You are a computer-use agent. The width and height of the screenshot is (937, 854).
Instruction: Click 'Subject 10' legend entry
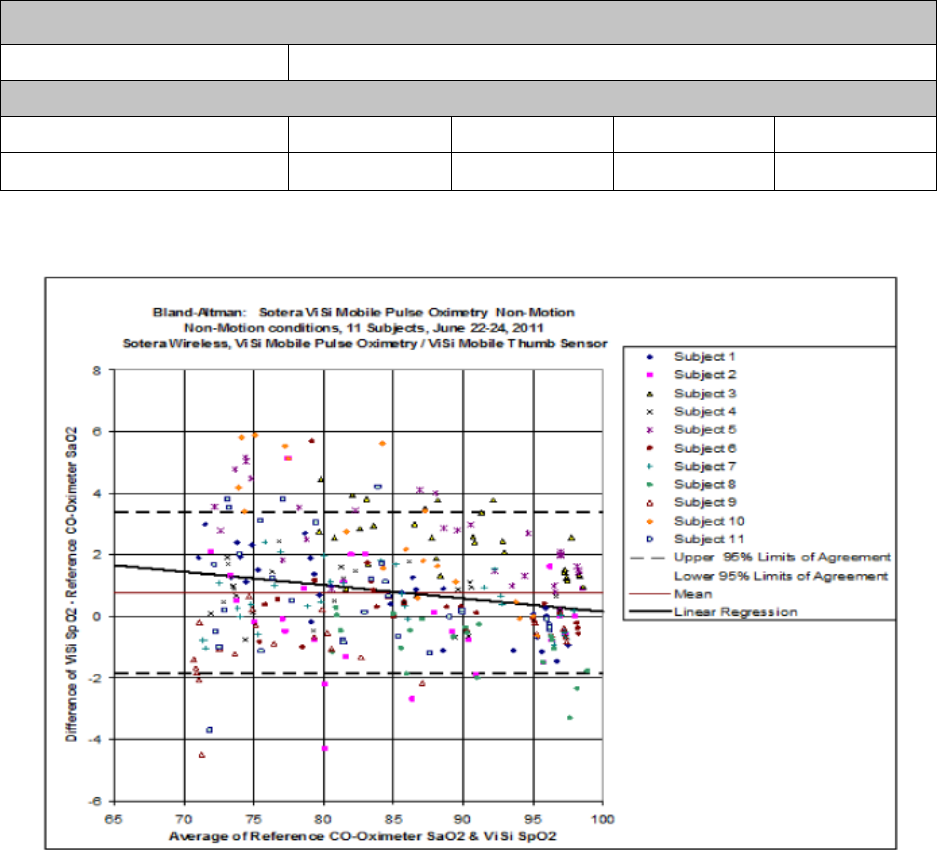[x=709, y=521]
